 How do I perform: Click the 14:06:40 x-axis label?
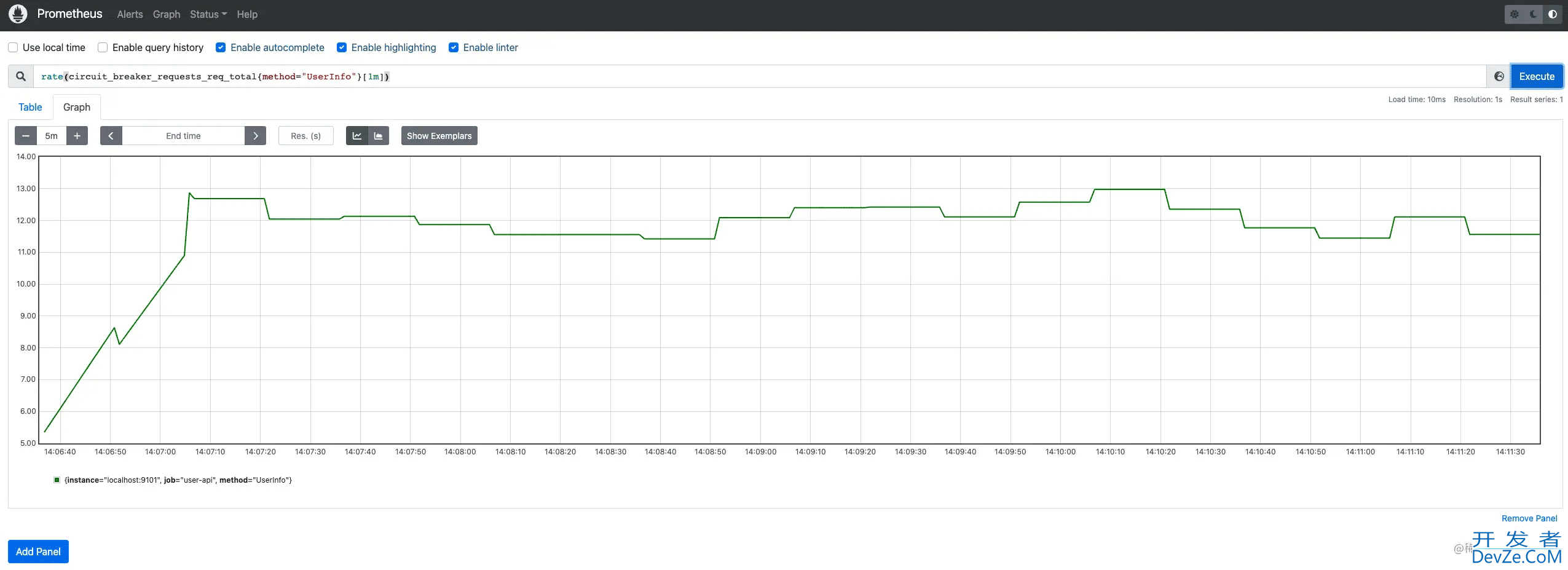60,451
